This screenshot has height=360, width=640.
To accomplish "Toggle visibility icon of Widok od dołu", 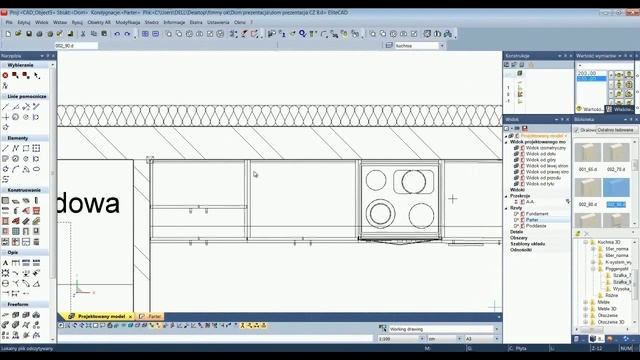I will (516, 154).
